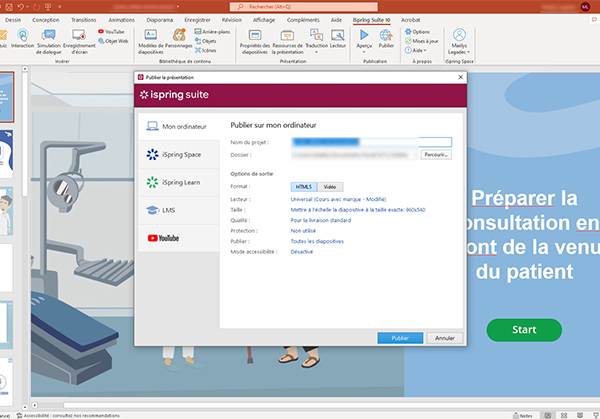Click Publier icon in the ribbon

pos(386,39)
